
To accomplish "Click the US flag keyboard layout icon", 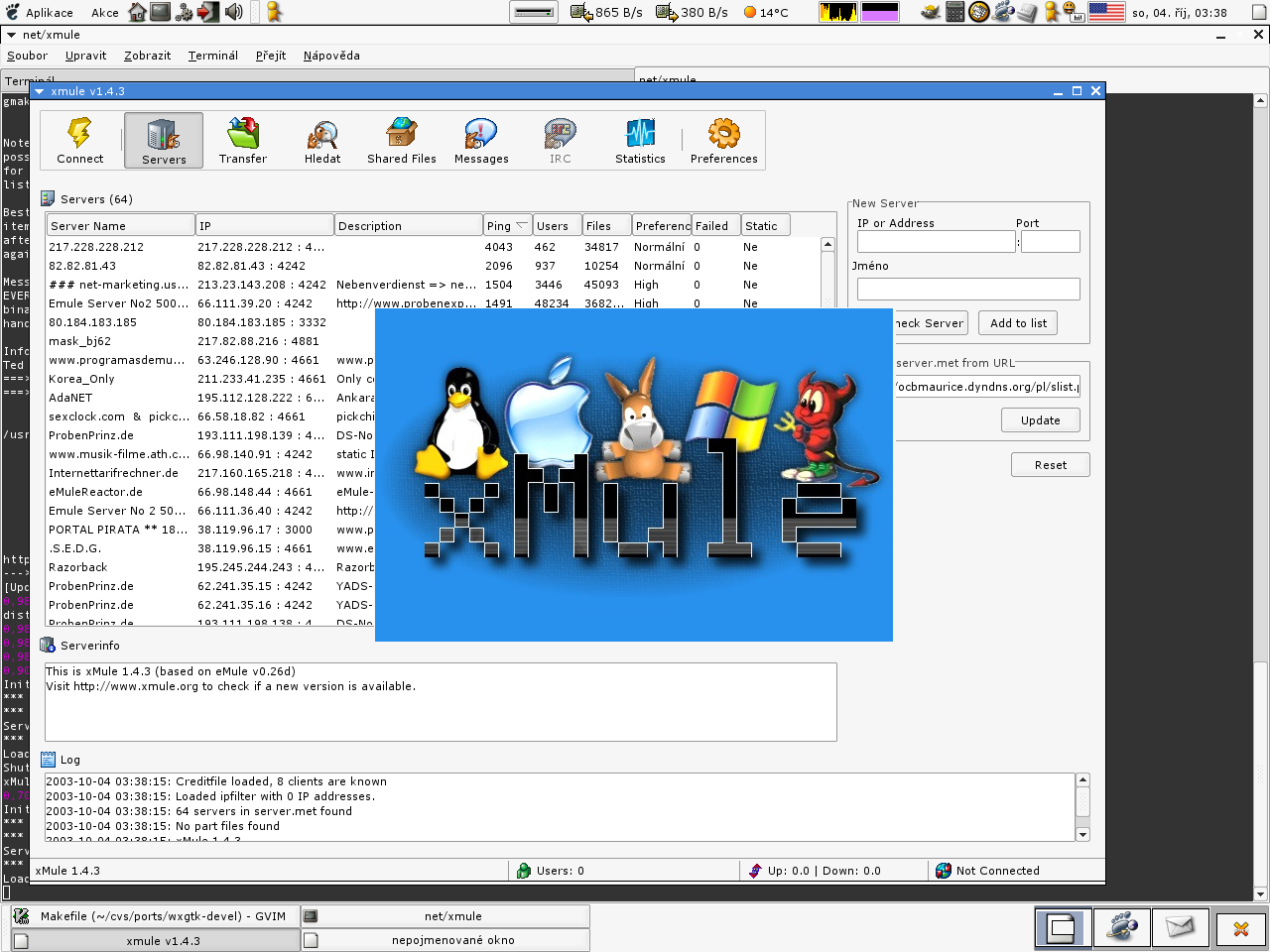I will pos(1106,12).
